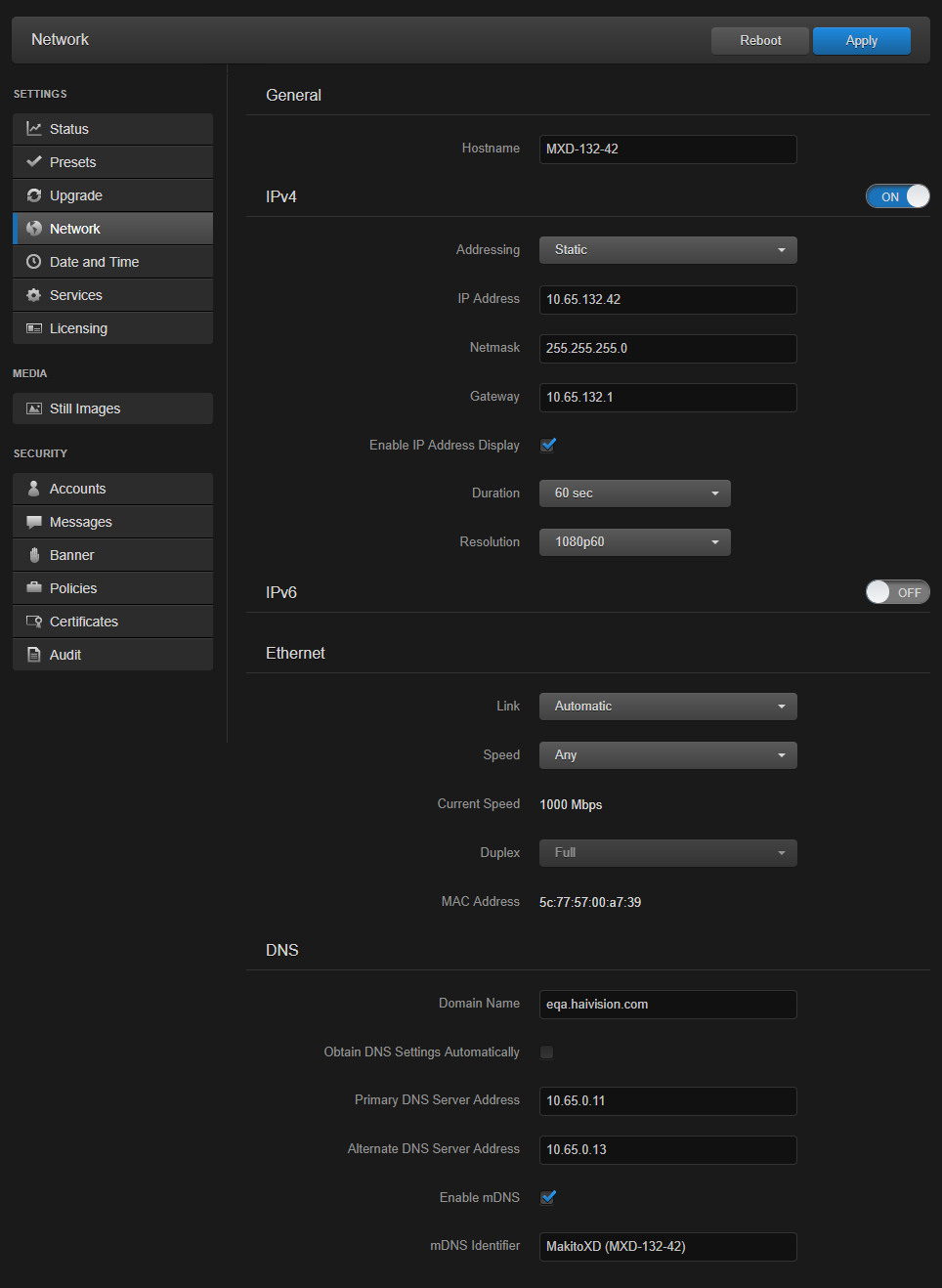This screenshot has width=942, height=1288.
Task: Open the Addressing dropdown showing Static
Action: pos(667,249)
